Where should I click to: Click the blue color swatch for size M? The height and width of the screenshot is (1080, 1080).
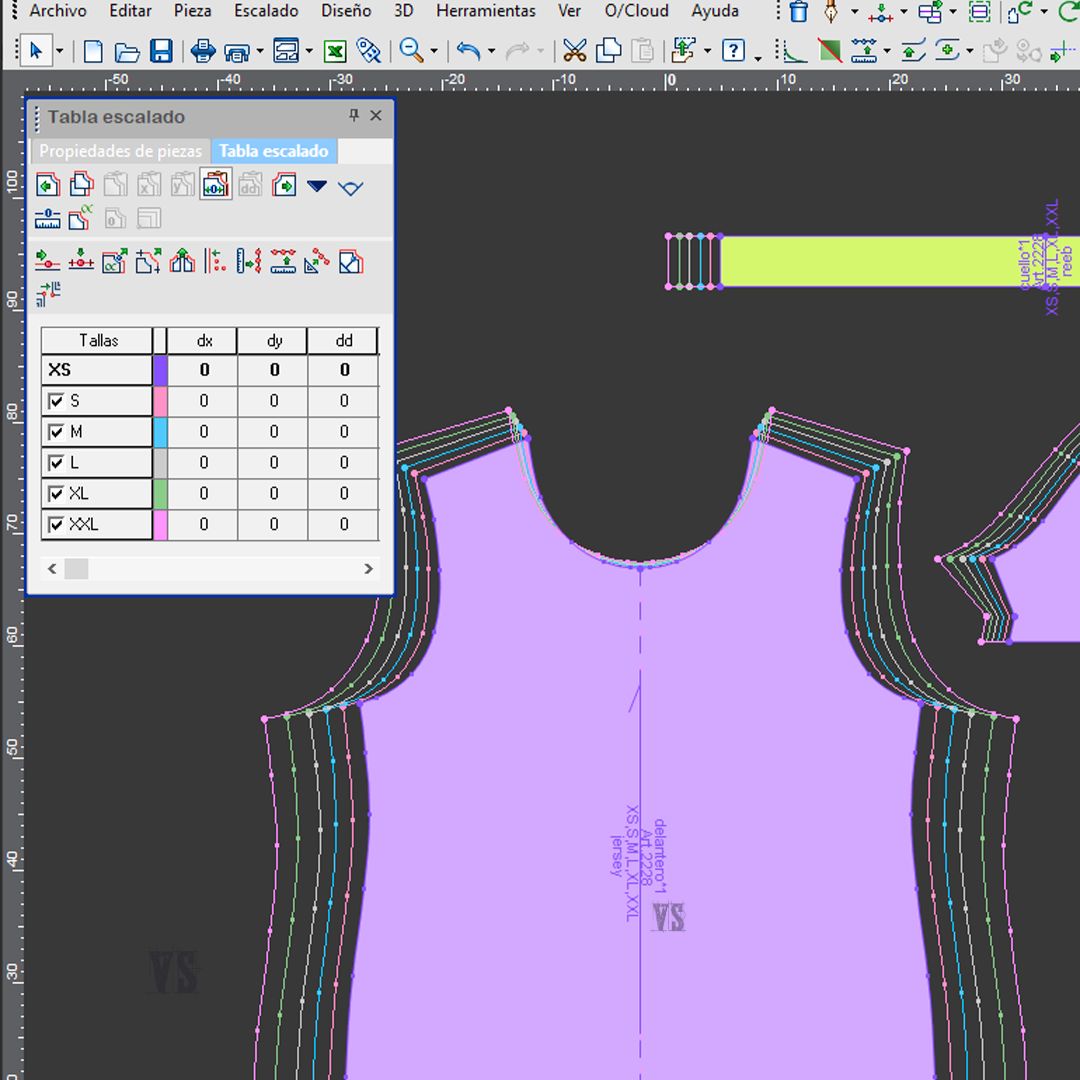tap(160, 432)
